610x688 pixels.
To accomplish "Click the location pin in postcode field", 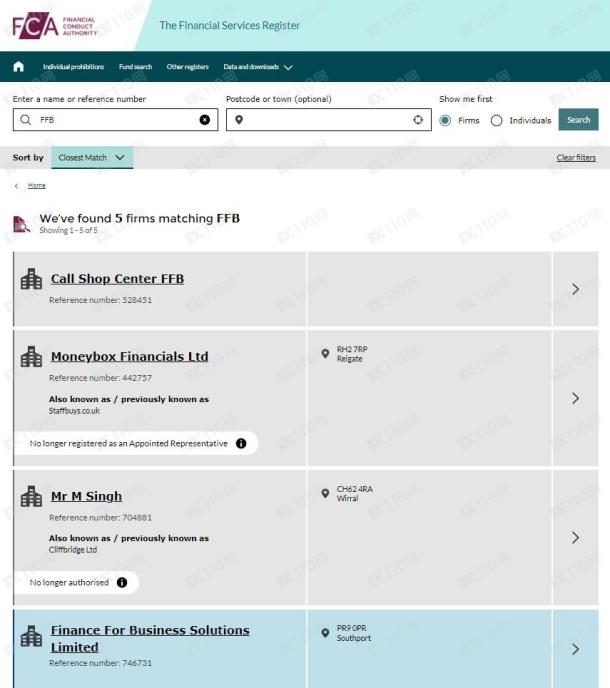I will [x=239, y=120].
